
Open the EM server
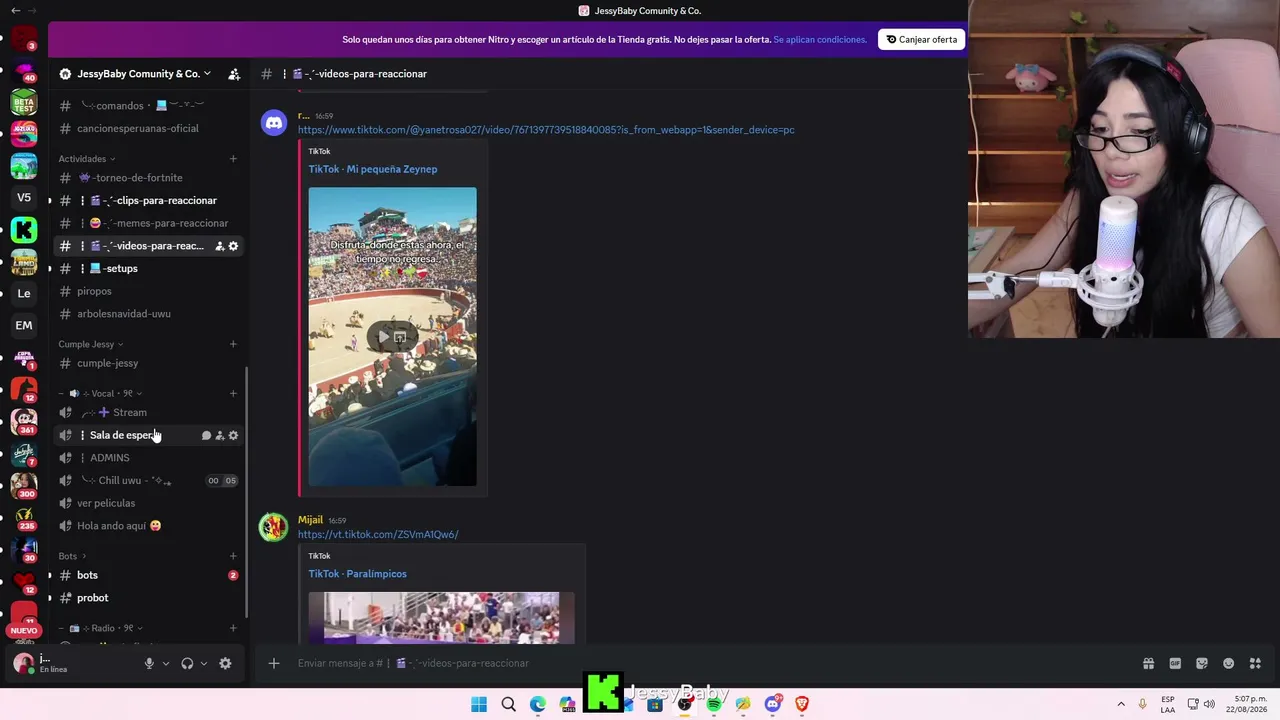coord(24,325)
